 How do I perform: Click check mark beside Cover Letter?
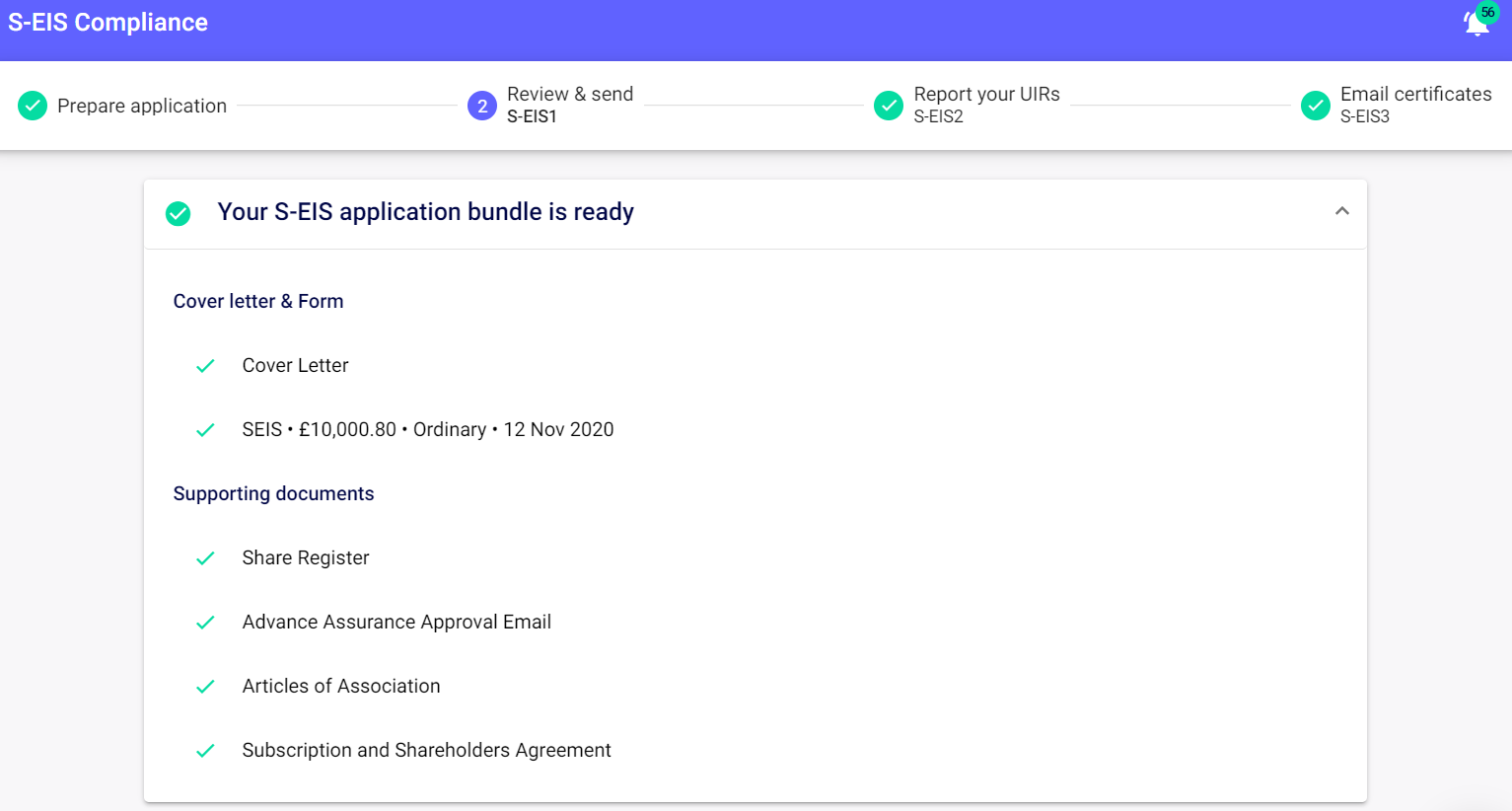coord(205,366)
